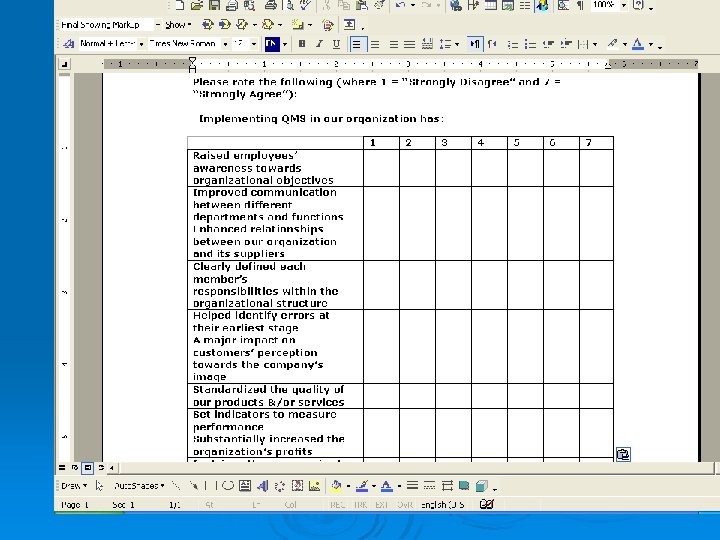The image size is (720, 540).
Task: Toggle underline formatting
Action: point(336,44)
